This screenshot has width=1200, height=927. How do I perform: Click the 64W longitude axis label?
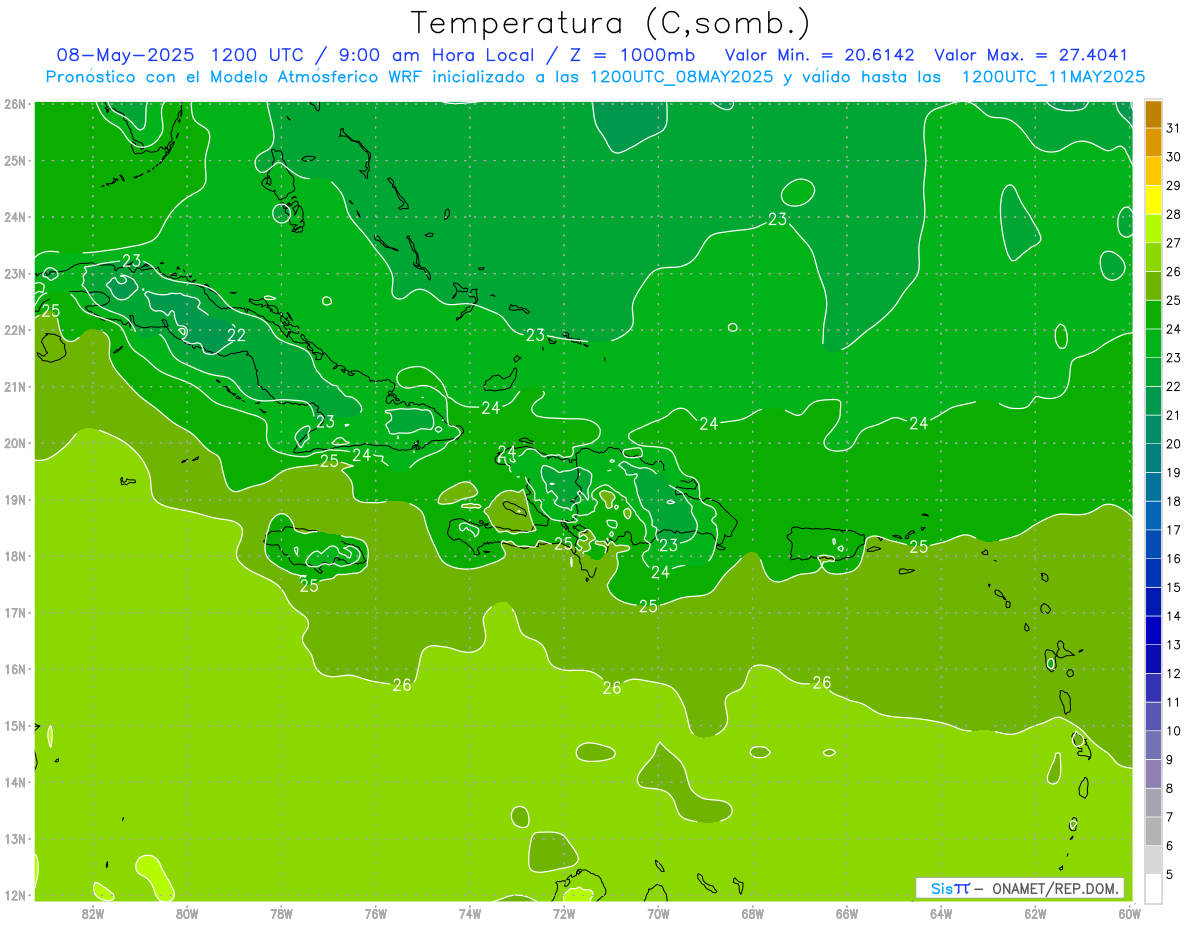941,913
